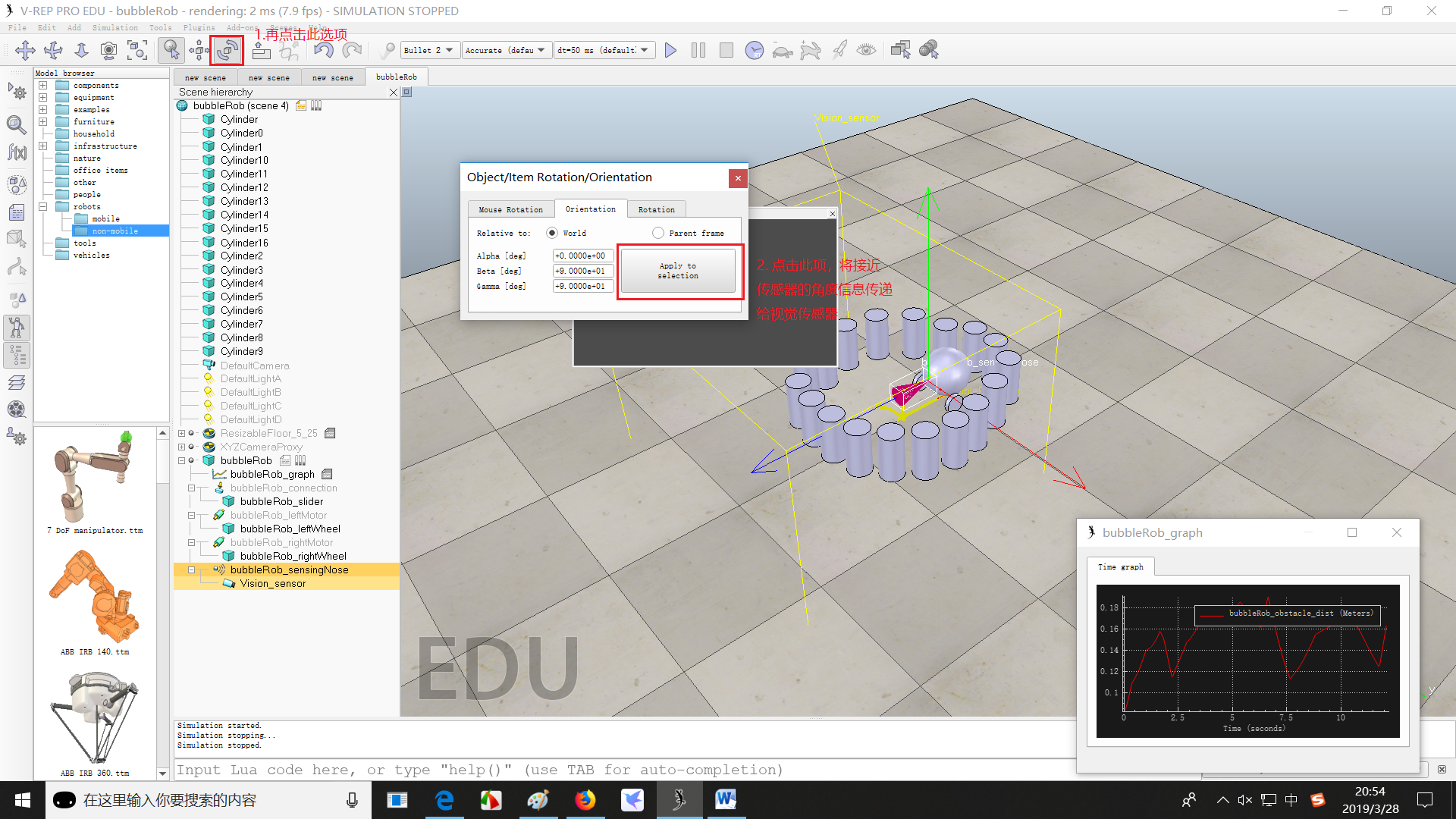This screenshot has width=1456, height=819.
Task: Open the Bullet 2 physics engine dropdown
Action: (x=429, y=51)
